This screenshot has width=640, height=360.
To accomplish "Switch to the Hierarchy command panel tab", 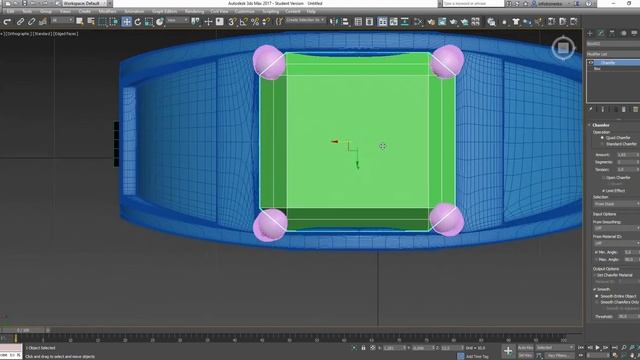I will pyautogui.click(x=612, y=33).
